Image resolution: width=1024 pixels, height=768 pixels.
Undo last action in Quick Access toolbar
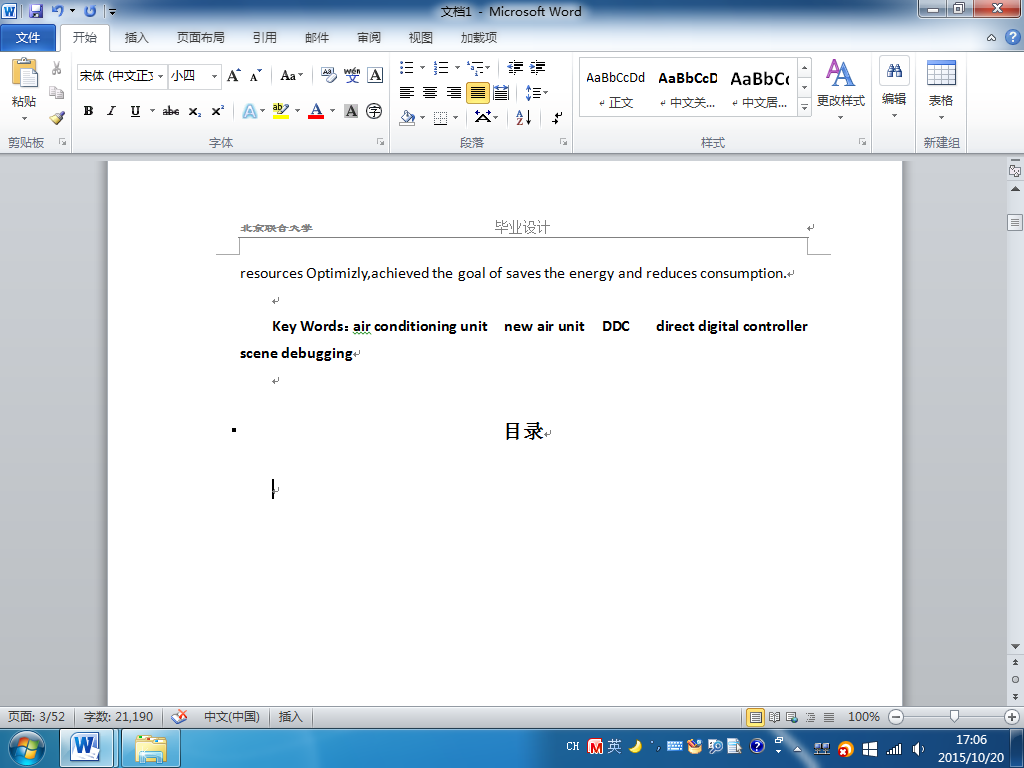(57, 11)
